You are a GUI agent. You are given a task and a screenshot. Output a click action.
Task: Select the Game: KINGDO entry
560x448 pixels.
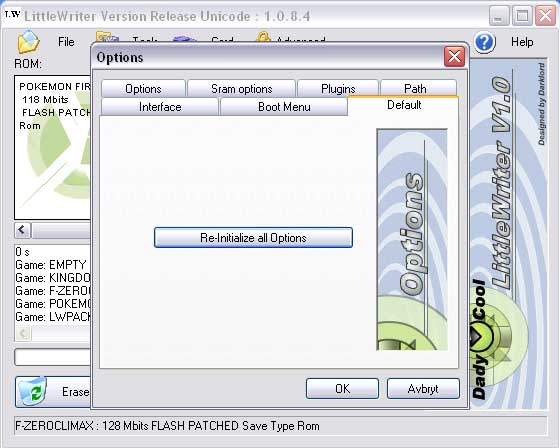(52, 278)
